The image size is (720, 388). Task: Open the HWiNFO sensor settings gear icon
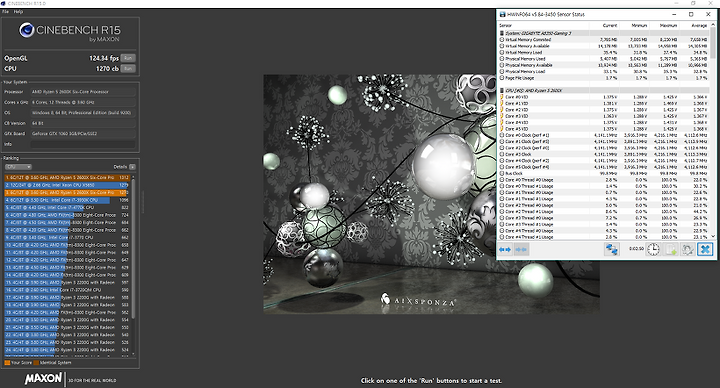688,249
